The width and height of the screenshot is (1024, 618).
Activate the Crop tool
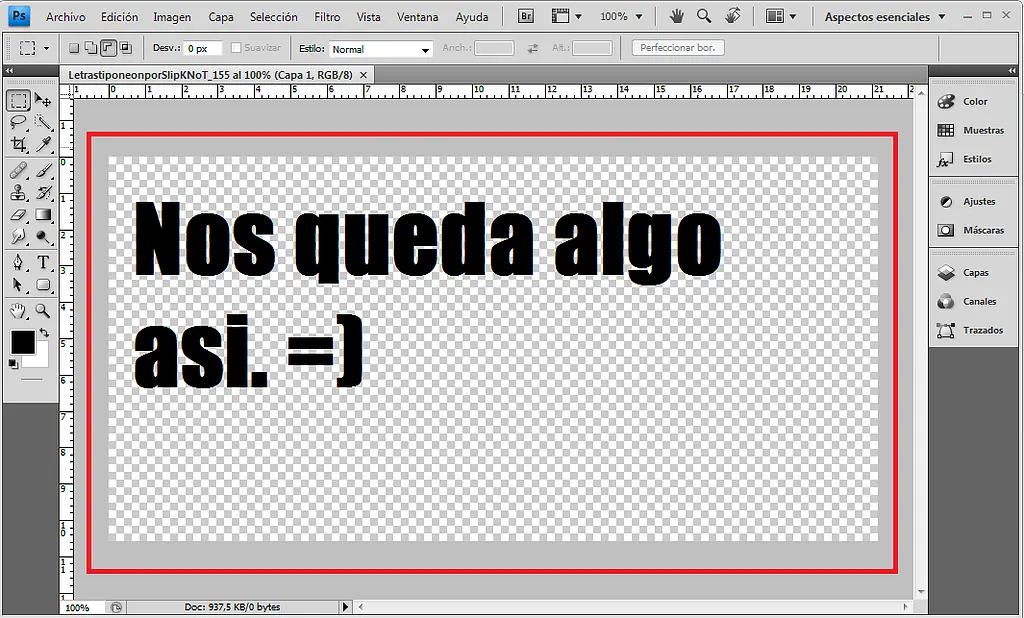(18, 142)
